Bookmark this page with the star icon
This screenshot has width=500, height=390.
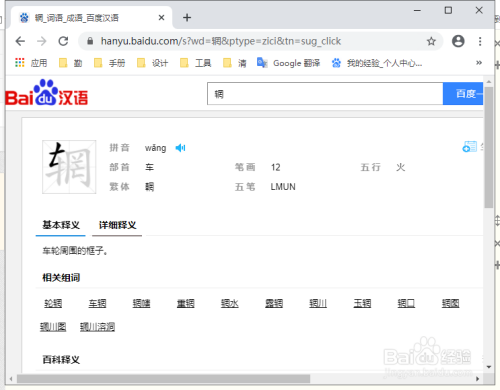coord(431,41)
